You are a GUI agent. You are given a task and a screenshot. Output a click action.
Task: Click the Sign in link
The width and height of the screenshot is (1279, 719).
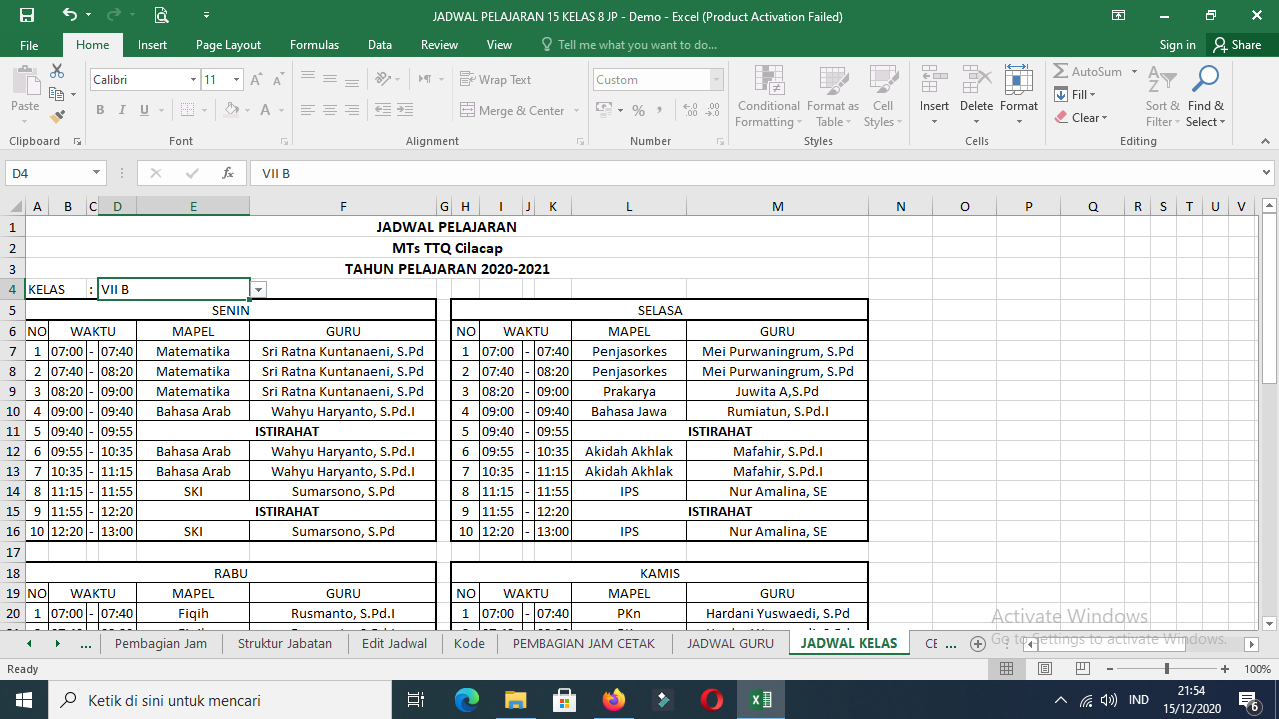coord(1177,45)
